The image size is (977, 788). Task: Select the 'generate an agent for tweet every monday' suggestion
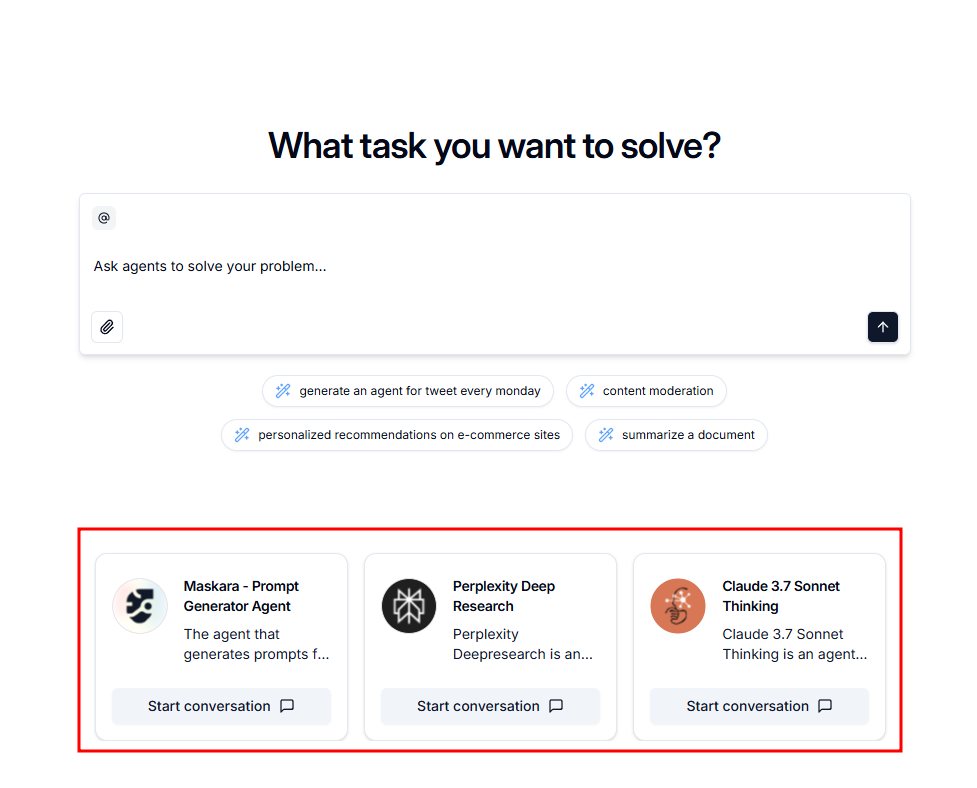click(x=408, y=391)
